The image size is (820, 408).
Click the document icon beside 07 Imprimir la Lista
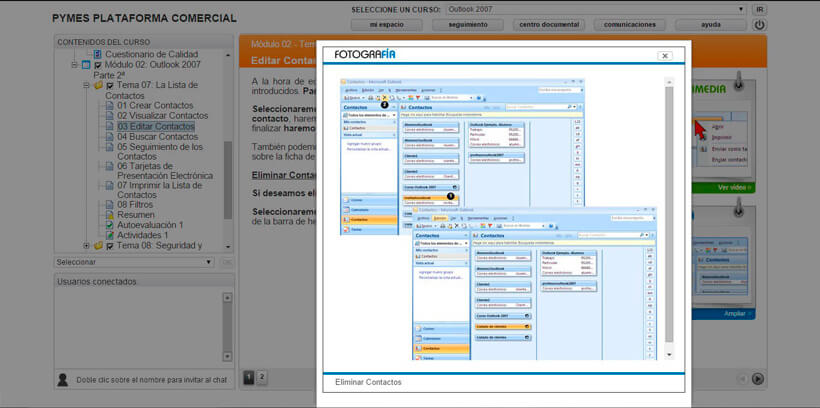[109, 186]
